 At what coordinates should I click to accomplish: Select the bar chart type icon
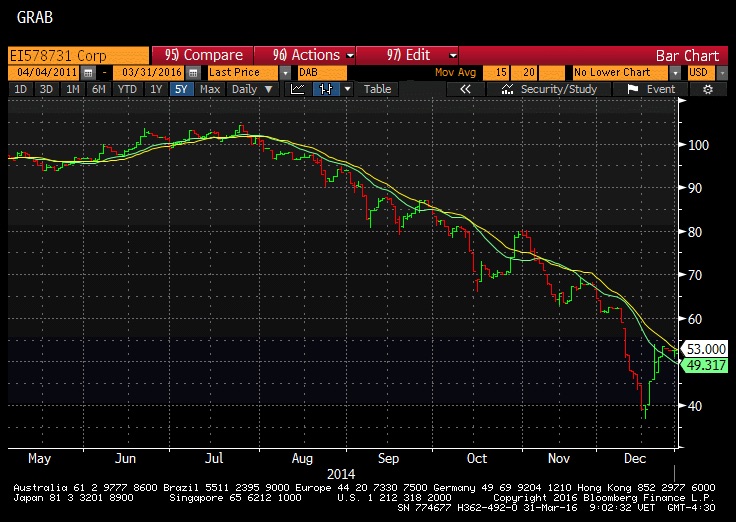(324, 89)
